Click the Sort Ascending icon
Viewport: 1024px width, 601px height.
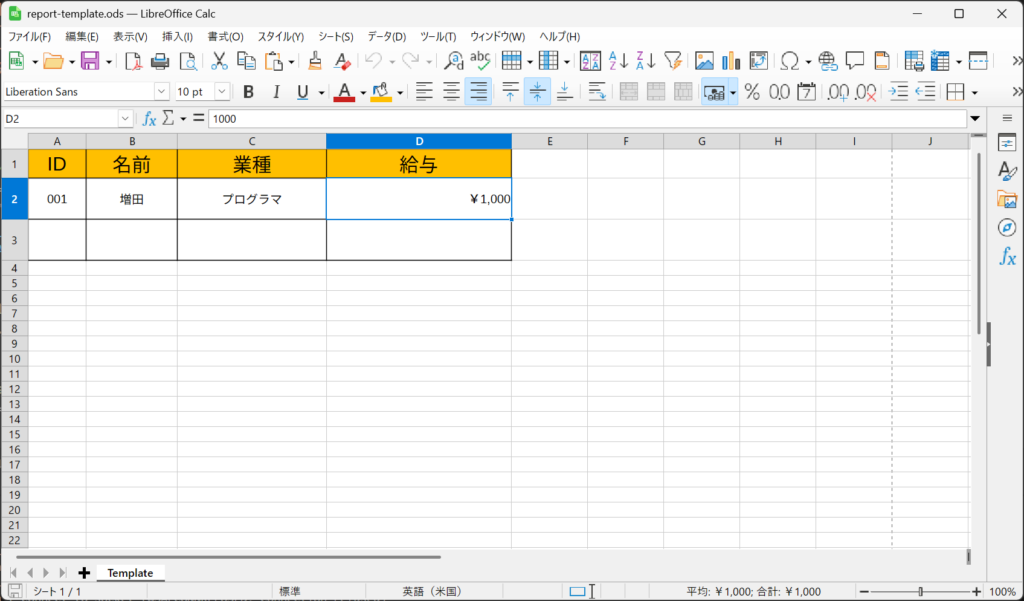pos(618,61)
